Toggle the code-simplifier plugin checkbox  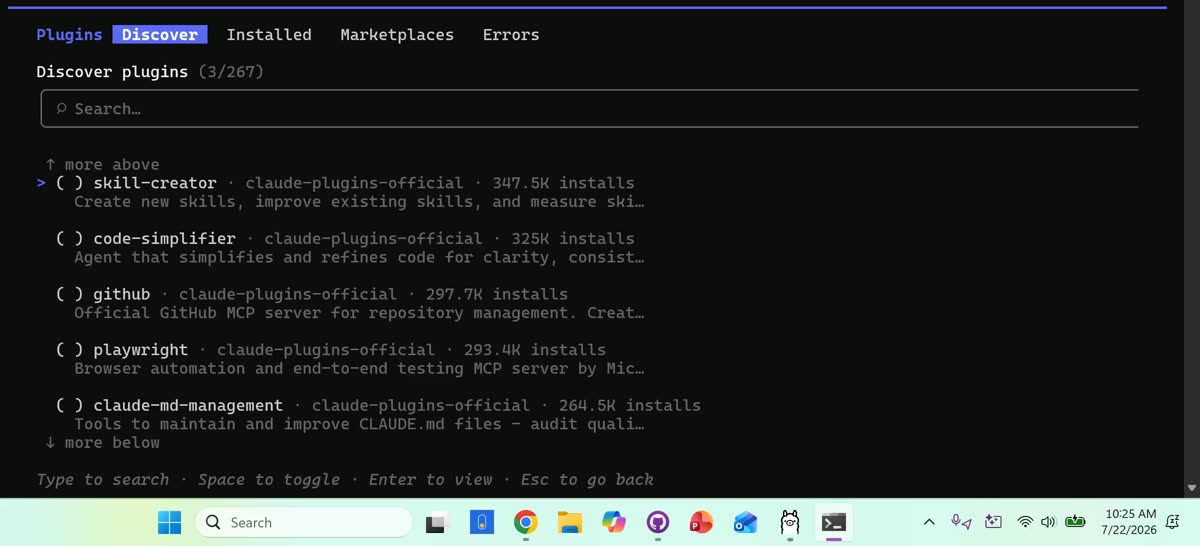[69, 239]
